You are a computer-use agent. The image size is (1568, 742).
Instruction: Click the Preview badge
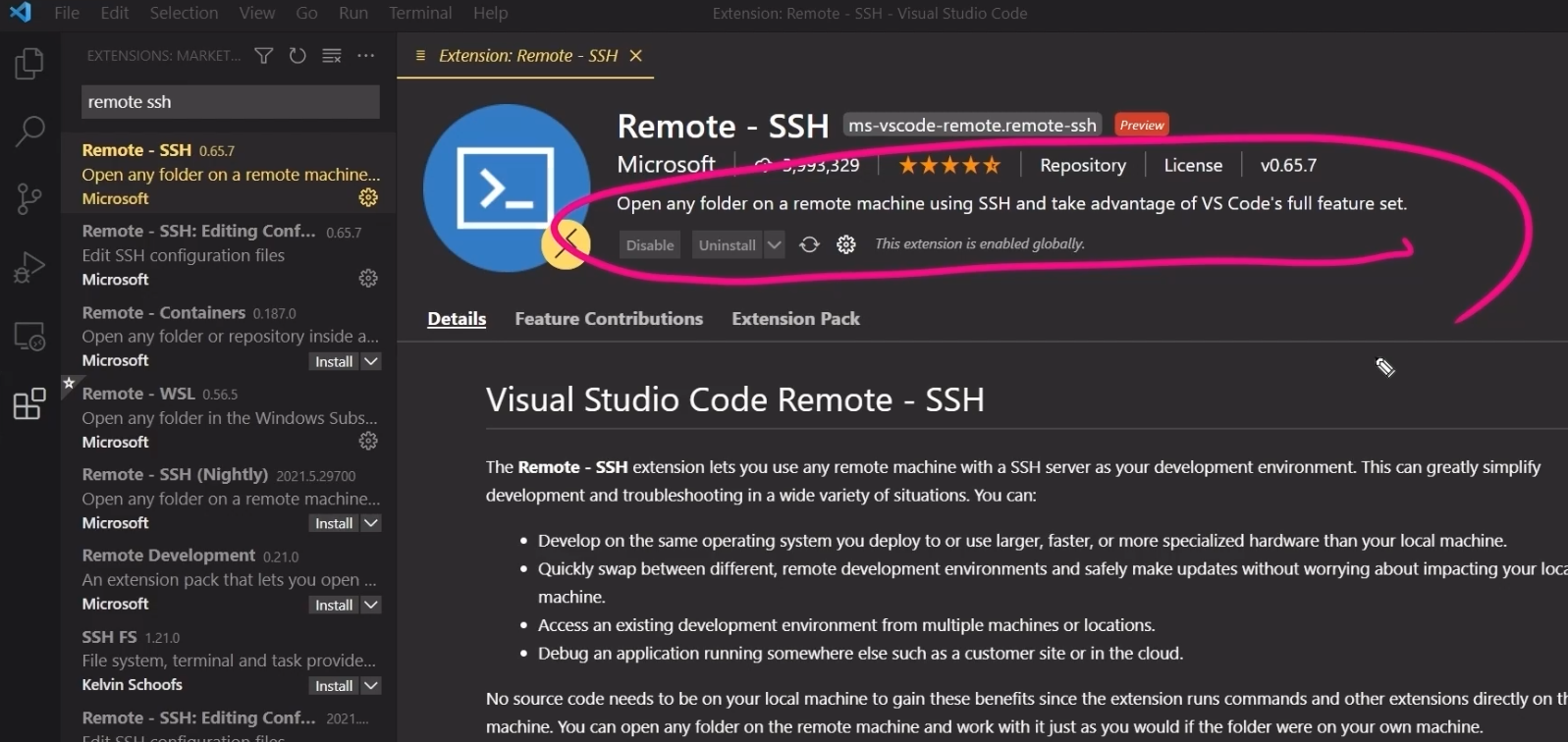click(1142, 125)
